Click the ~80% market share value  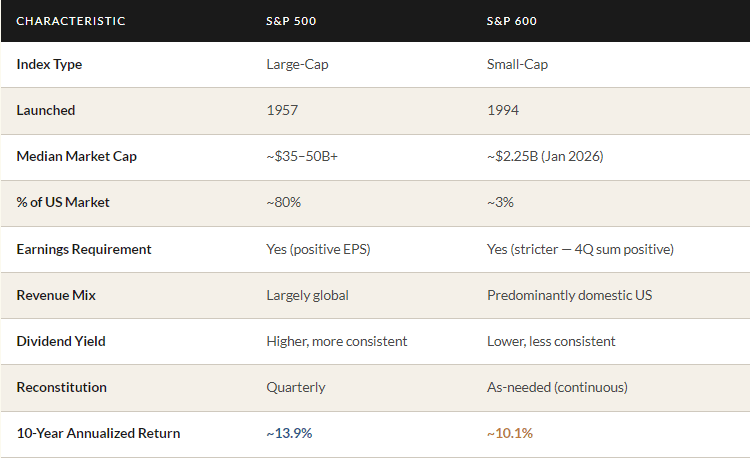[284, 202]
